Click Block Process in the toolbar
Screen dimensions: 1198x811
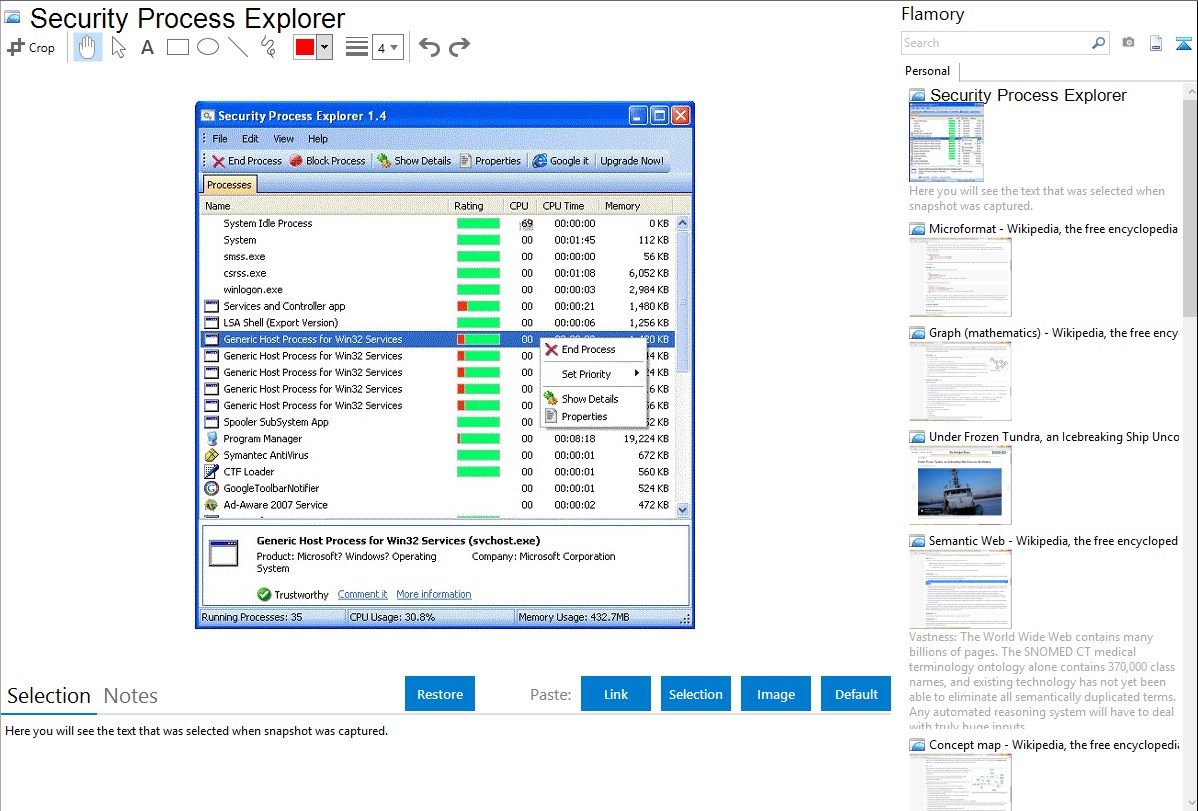(328, 161)
